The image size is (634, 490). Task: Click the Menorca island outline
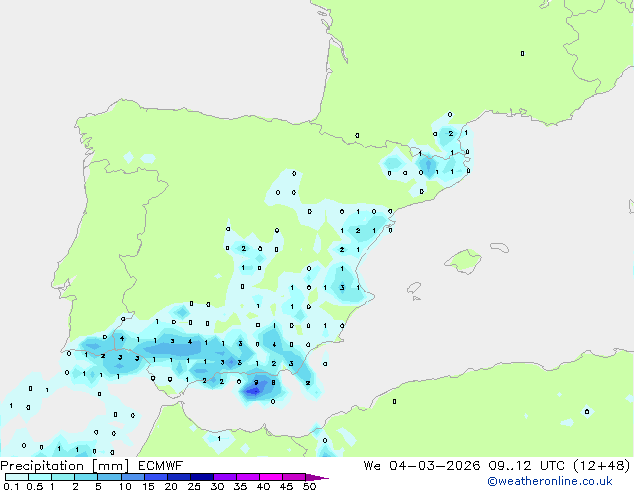499,247
